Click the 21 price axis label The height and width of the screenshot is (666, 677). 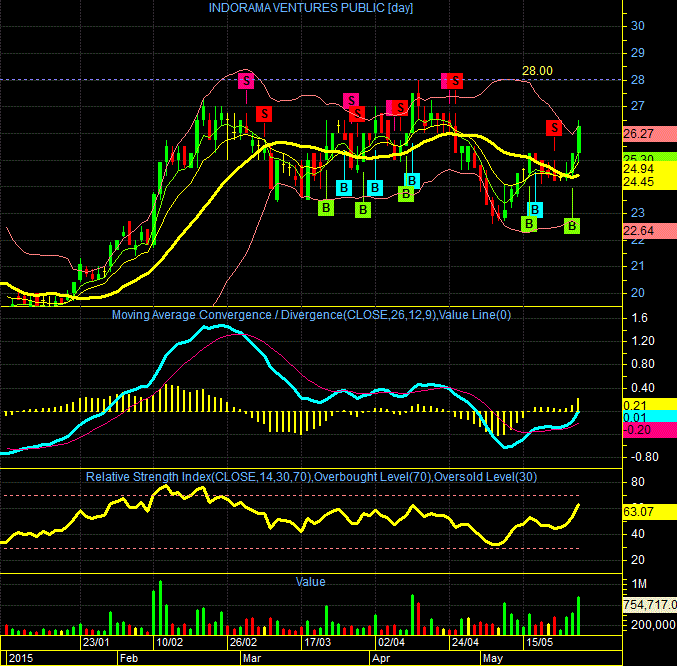638,266
